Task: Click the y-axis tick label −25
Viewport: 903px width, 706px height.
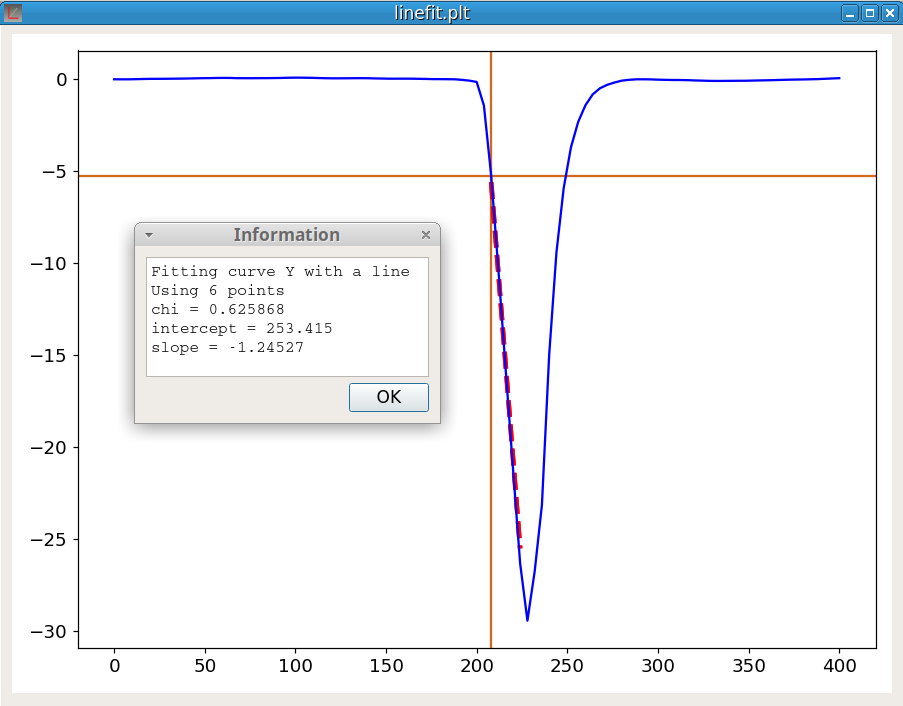Action: 50,540
